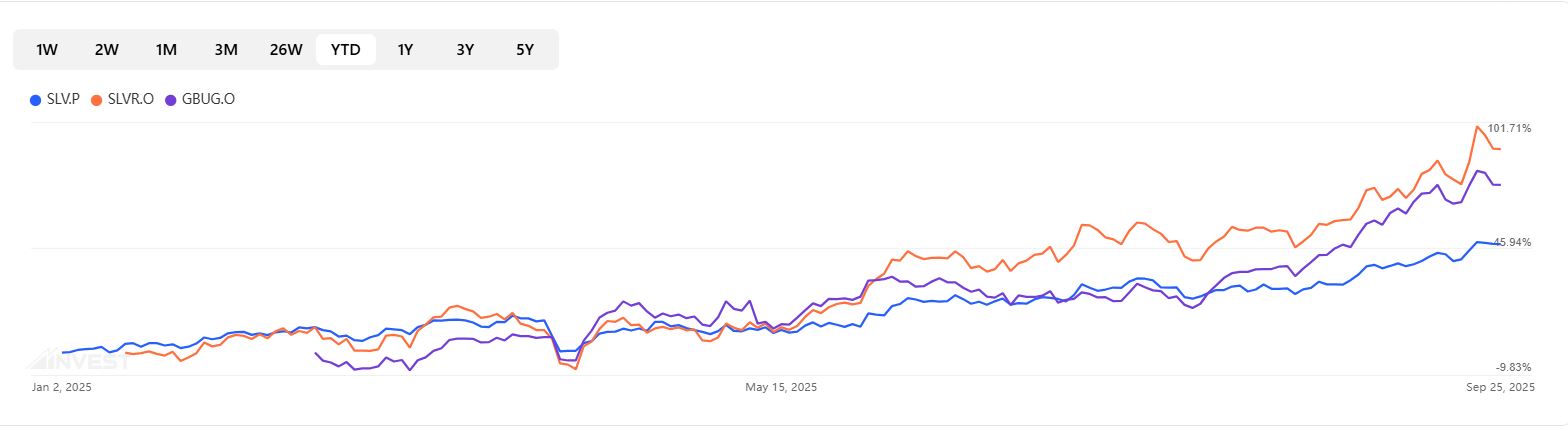Switch to the 5Y range
The width and height of the screenshot is (1568, 430).
525,50
